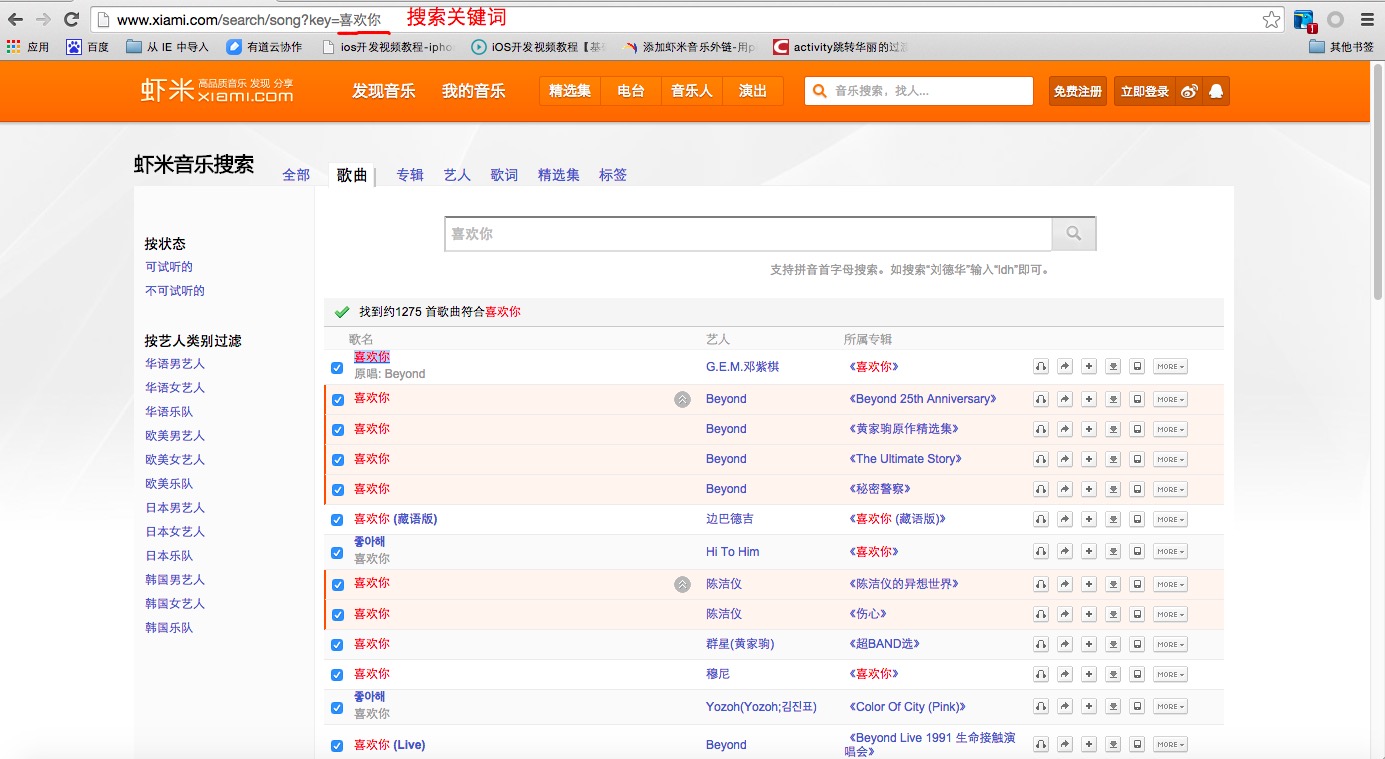The height and width of the screenshot is (759, 1385).
Task: Download the G.E.M.邓紫棋 song
Action: [1113, 367]
